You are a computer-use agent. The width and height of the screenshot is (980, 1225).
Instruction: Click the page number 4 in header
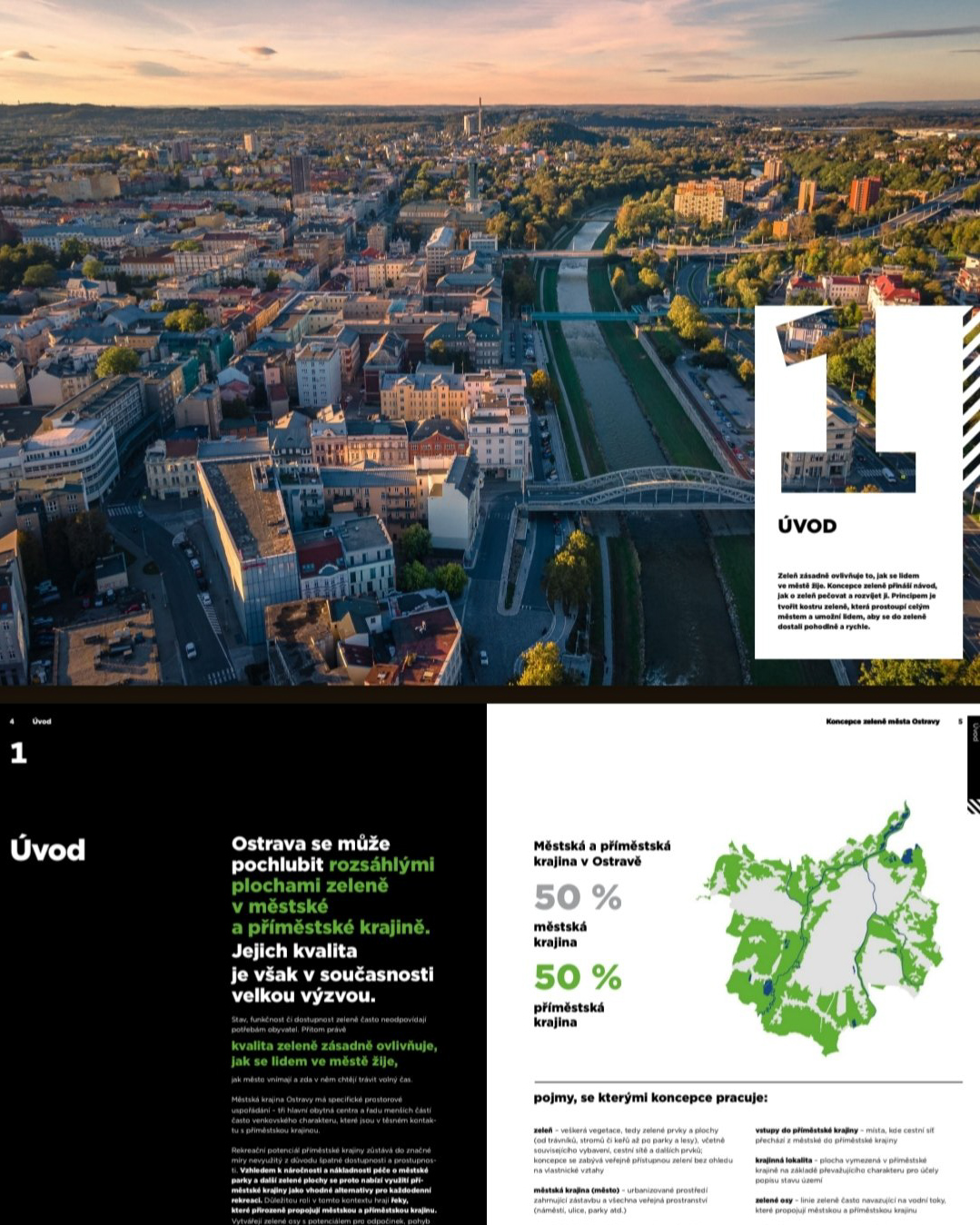click(x=12, y=721)
